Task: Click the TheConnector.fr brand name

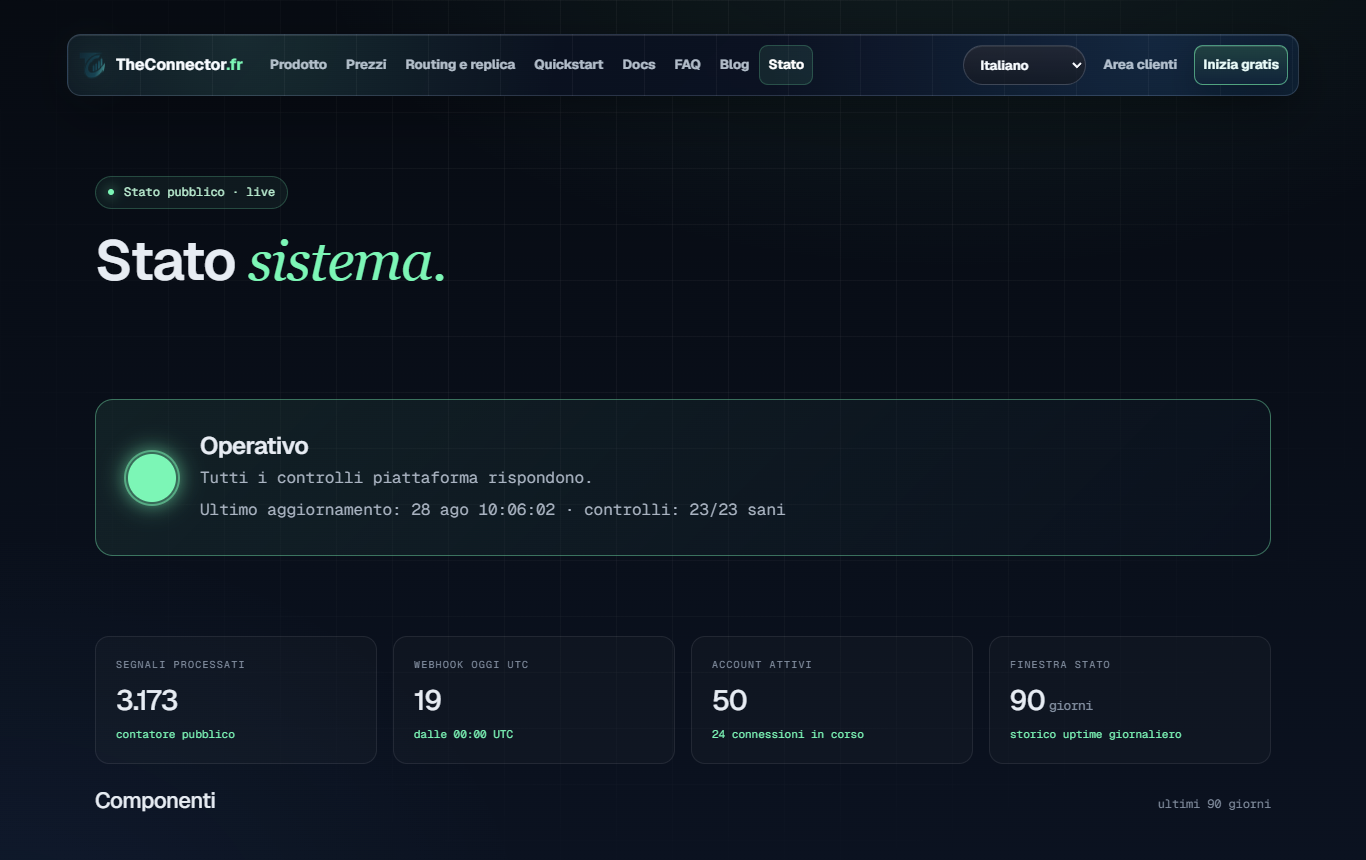Action: point(179,65)
